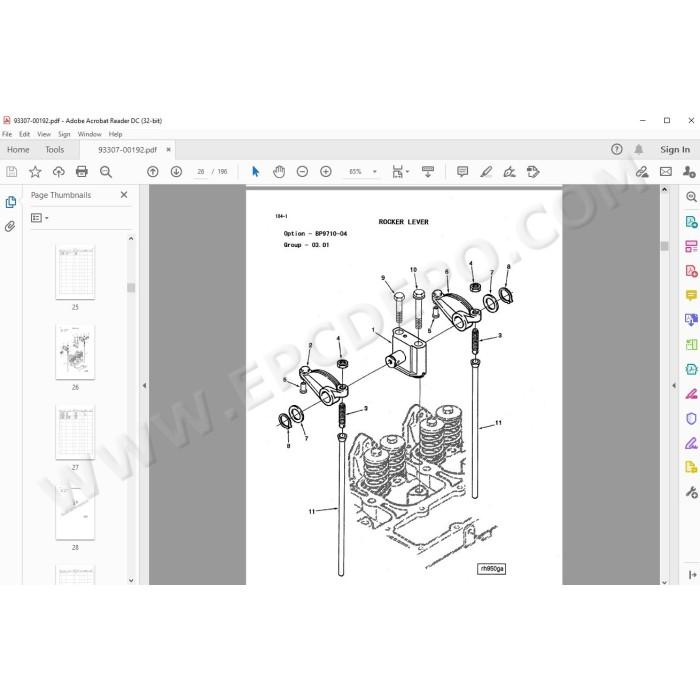Select page 27 thumbnail
Viewport: 700px width, 700px height.
(75, 432)
